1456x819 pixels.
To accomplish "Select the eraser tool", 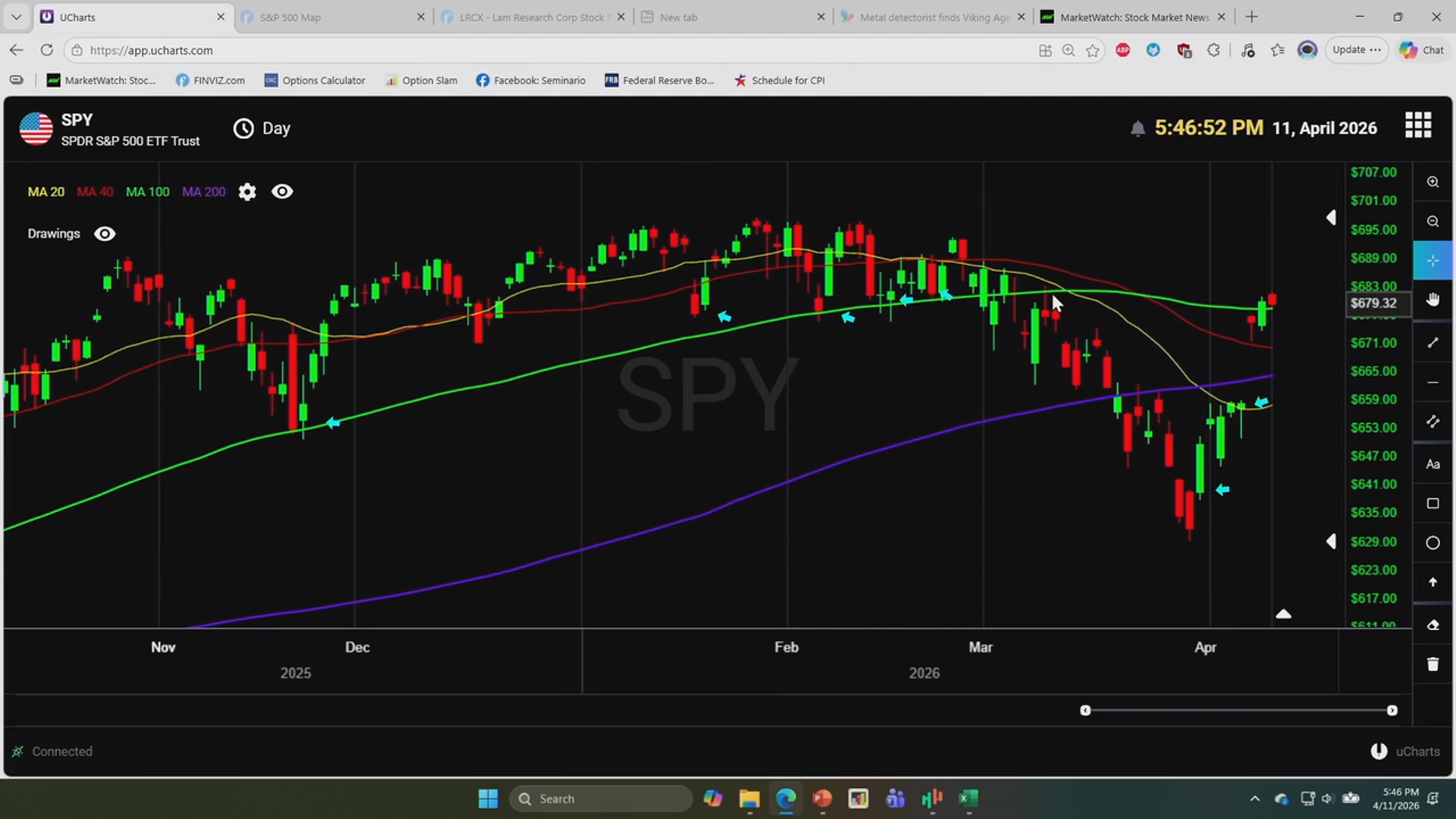I will coord(1432,625).
